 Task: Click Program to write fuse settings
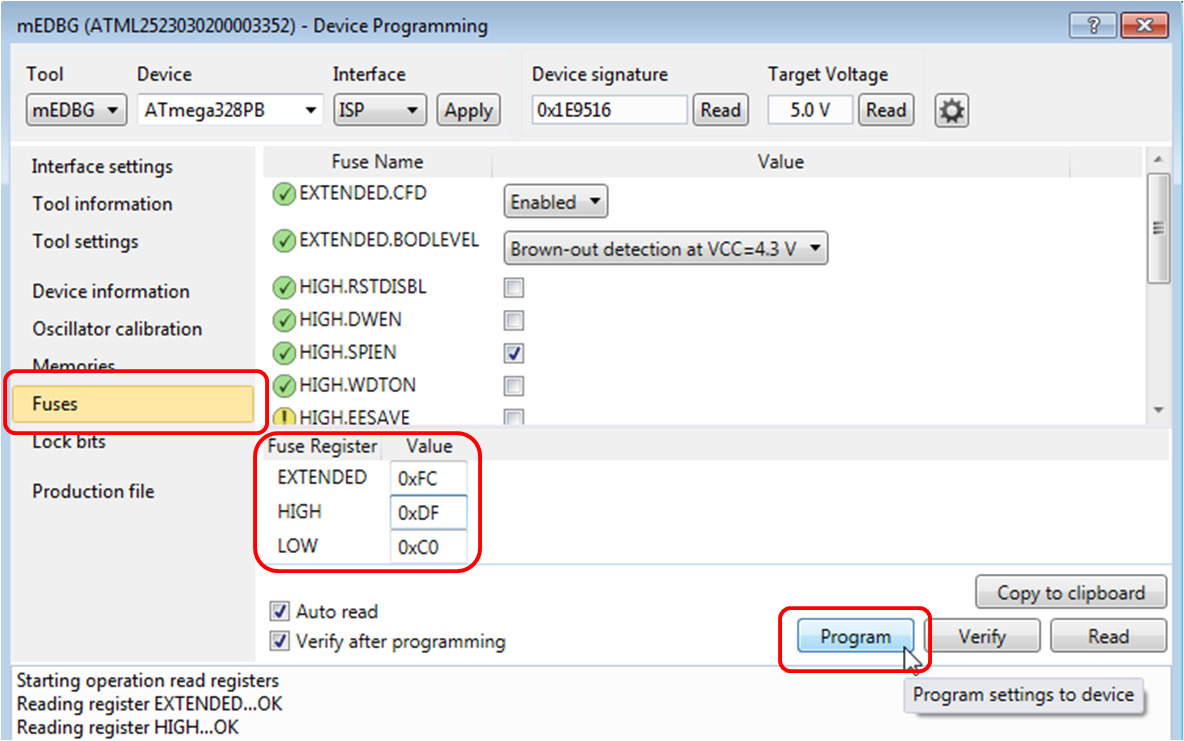click(x=855, y=636)
